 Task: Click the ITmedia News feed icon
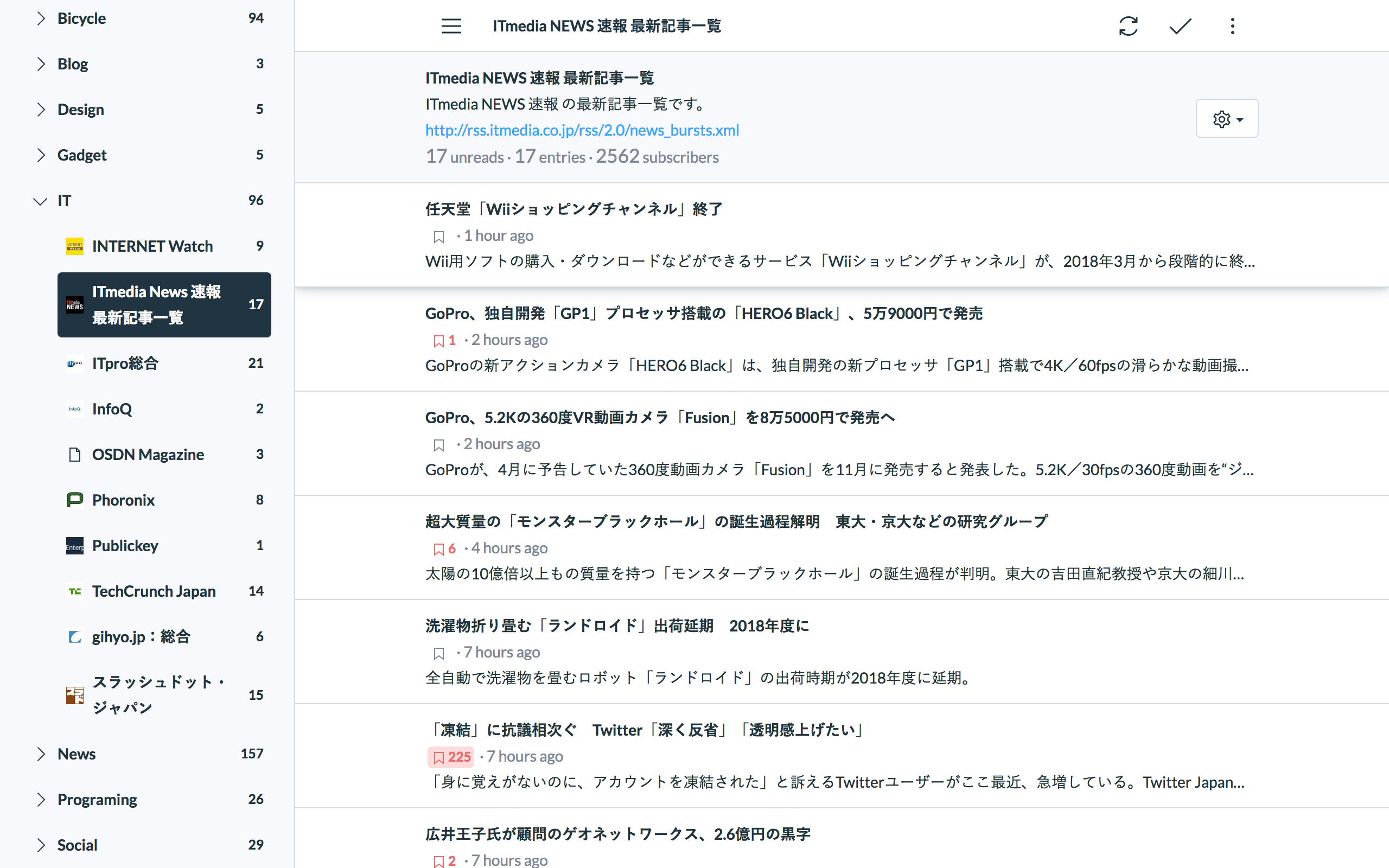[x=75, y=305]
